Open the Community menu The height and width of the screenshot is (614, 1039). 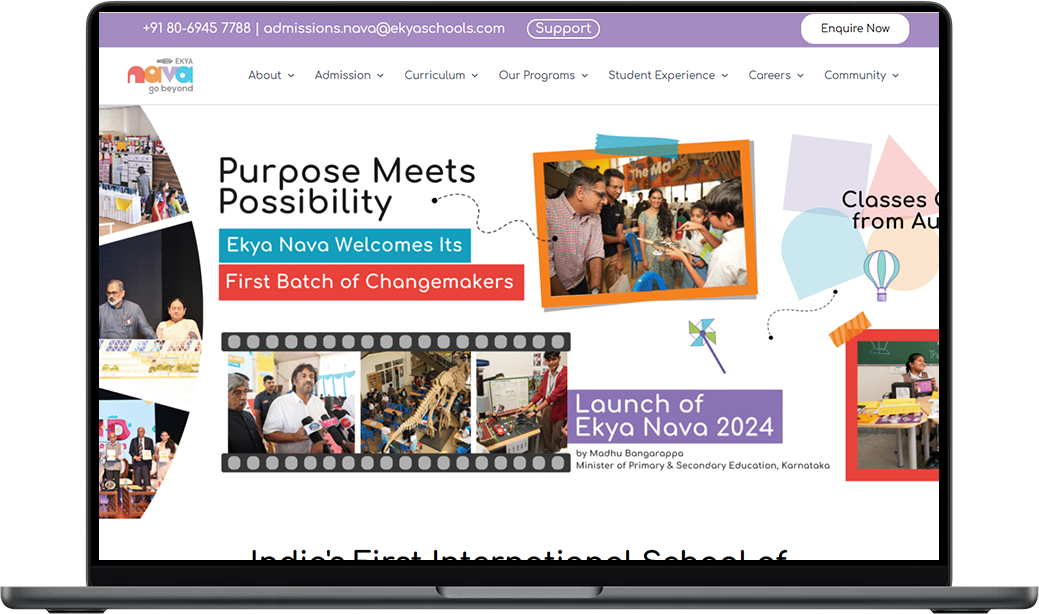tap(860, 75)
